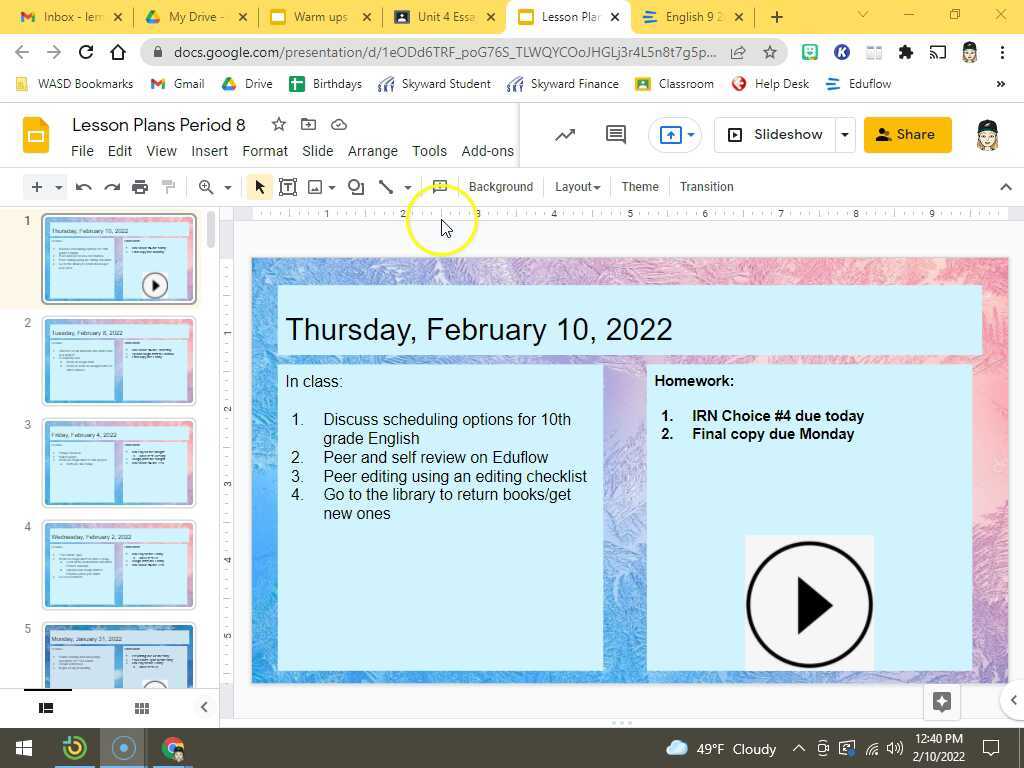Check cloud save status icon
This screenshot has height=768, width=1024.
[338, 124]
